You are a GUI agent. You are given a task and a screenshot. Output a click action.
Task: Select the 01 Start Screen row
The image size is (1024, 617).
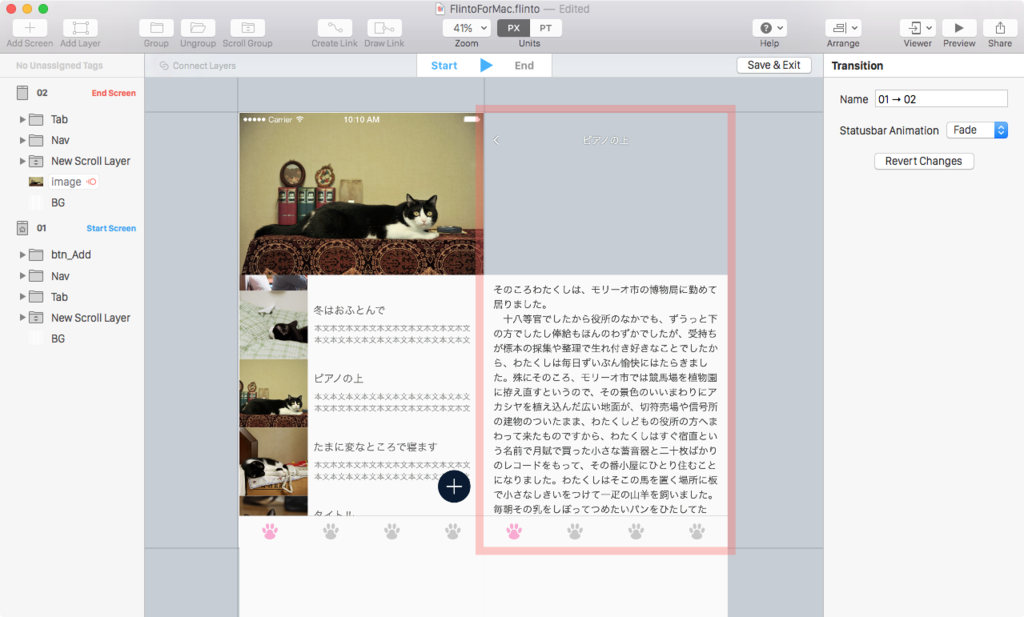coord(72,228)
